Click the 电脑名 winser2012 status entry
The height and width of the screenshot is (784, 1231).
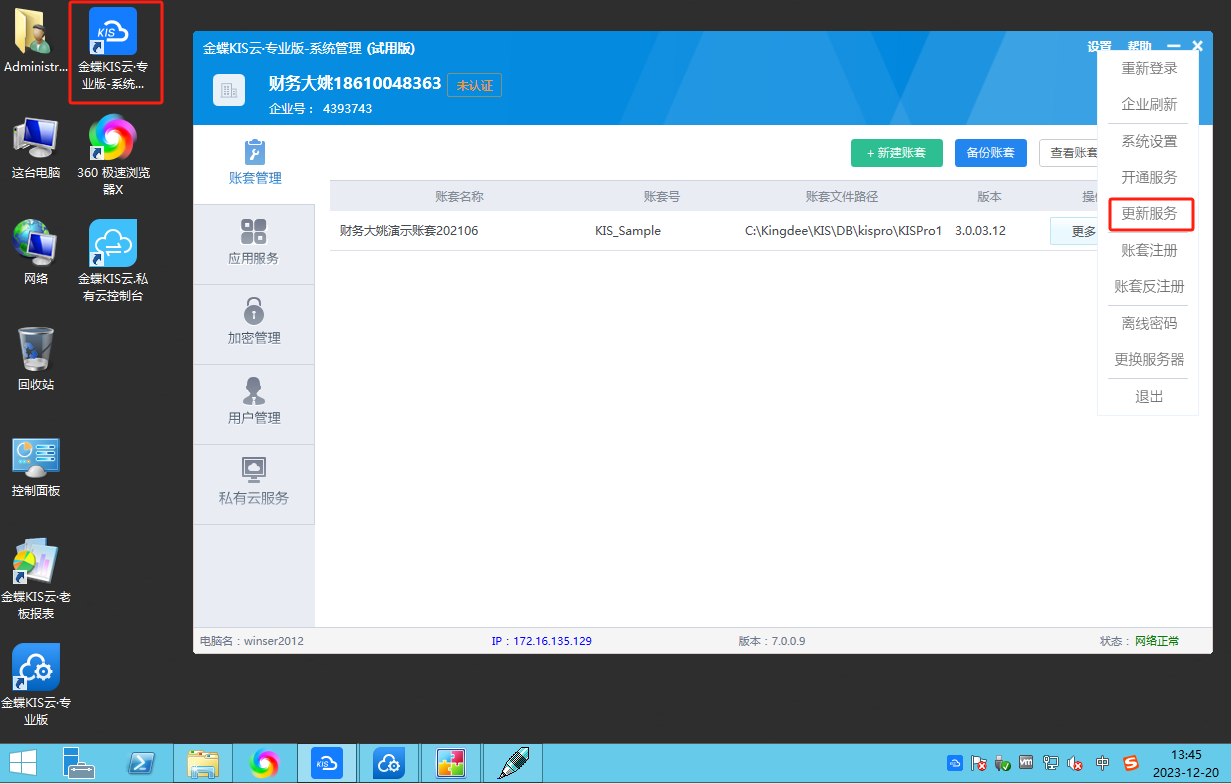(x=252, y=641)
